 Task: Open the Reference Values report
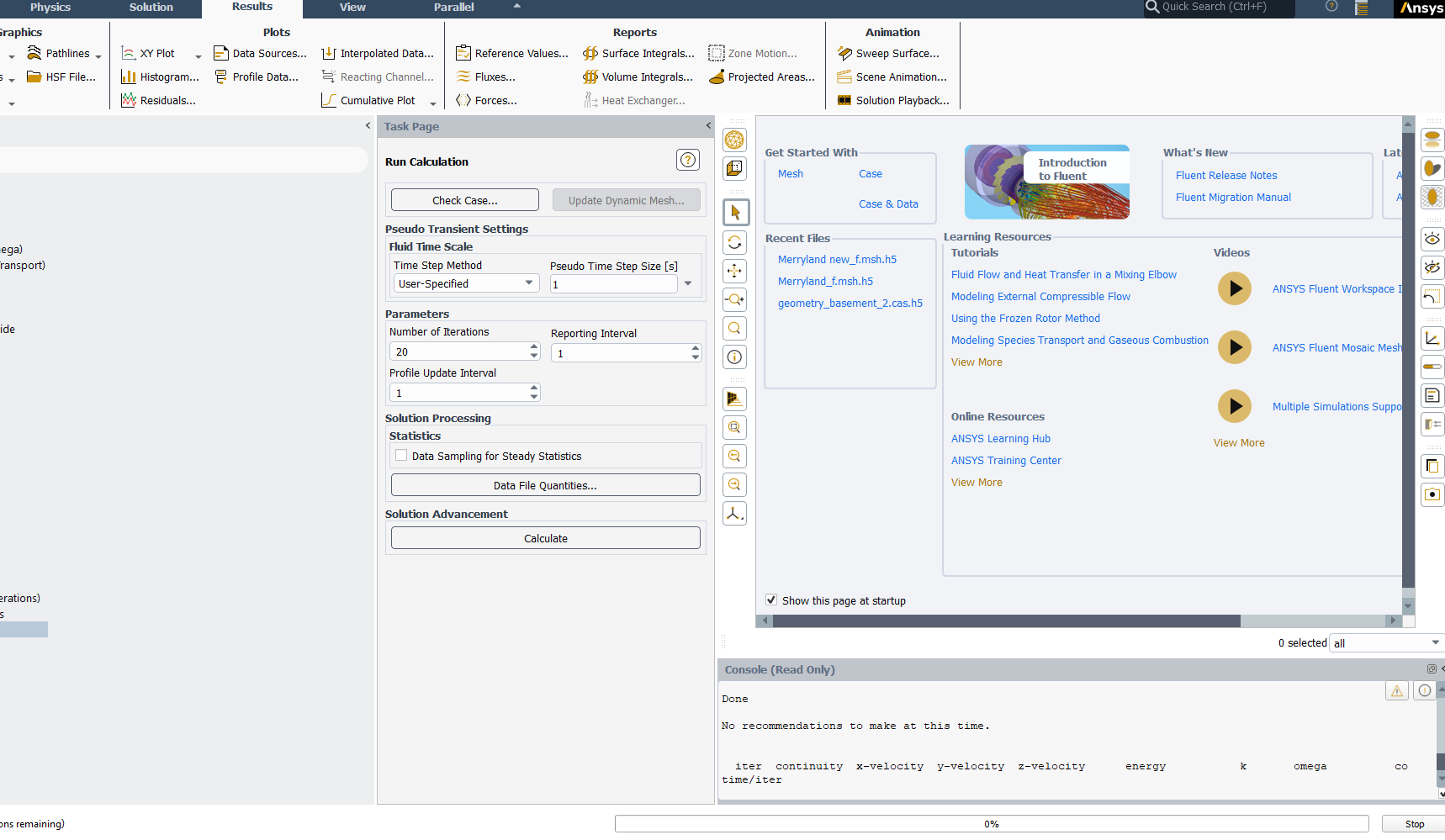point(512,53)
